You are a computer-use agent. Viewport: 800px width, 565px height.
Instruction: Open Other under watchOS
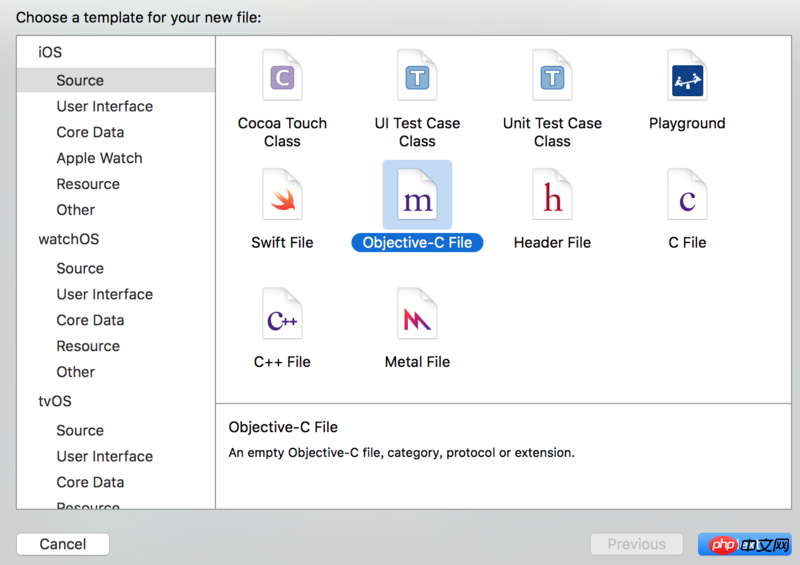(76, 372)
